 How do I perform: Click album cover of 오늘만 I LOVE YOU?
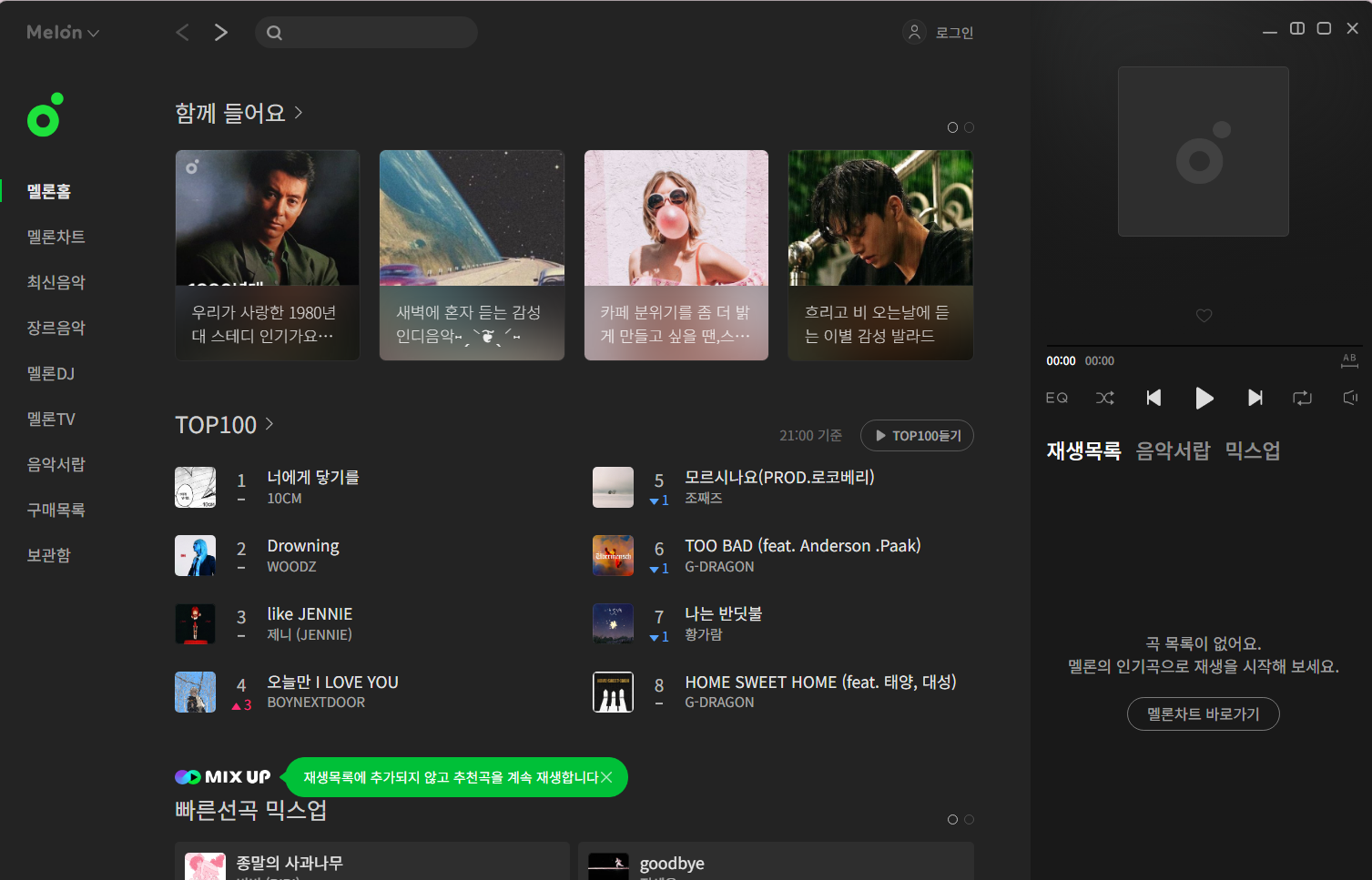click(x=196, y=692)
